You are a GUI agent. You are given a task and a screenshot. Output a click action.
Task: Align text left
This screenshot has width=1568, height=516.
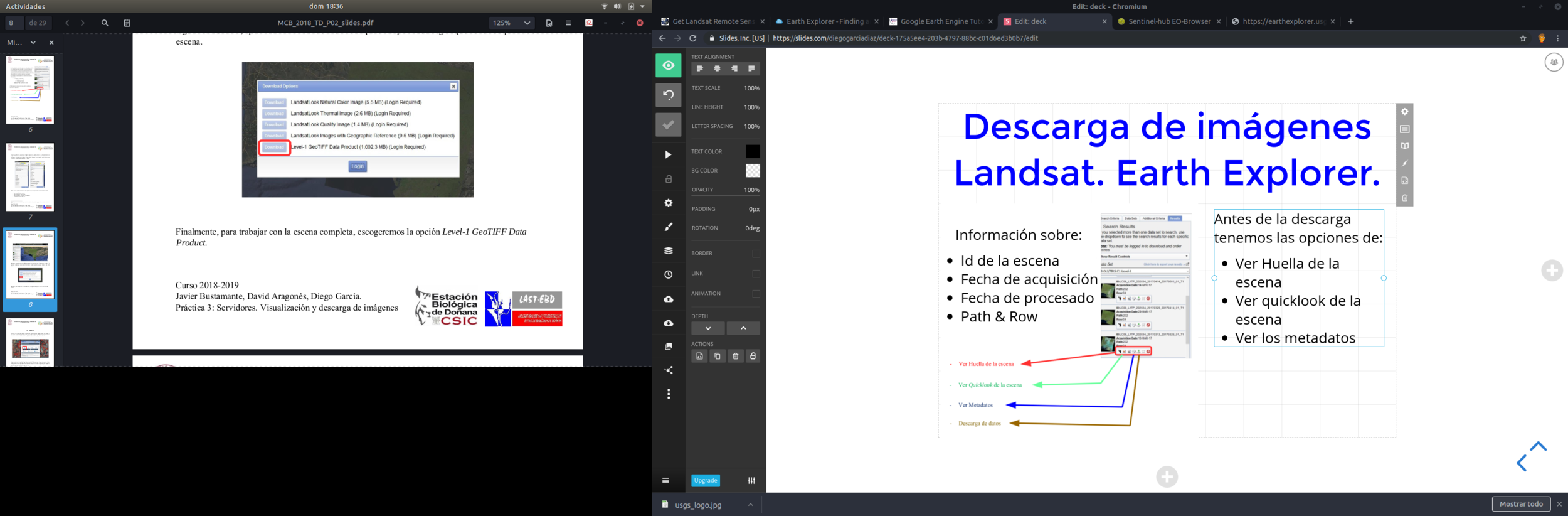(x=699, y=68)
